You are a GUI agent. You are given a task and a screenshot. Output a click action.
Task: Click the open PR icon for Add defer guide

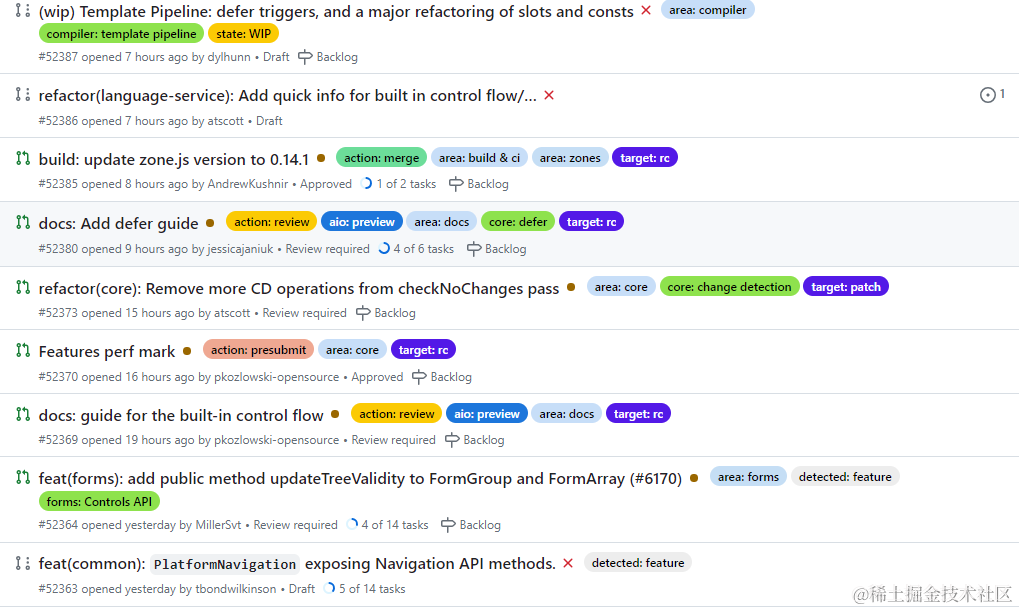coord(23,222)
